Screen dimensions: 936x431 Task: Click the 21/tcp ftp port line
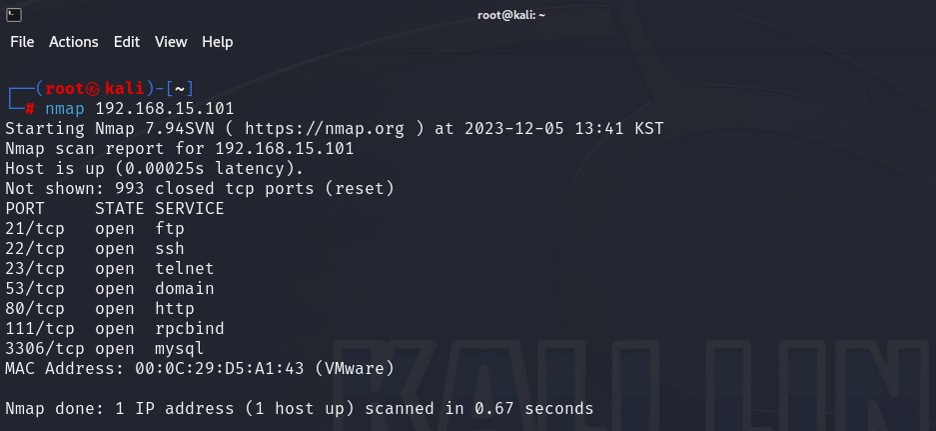(95, 229)
